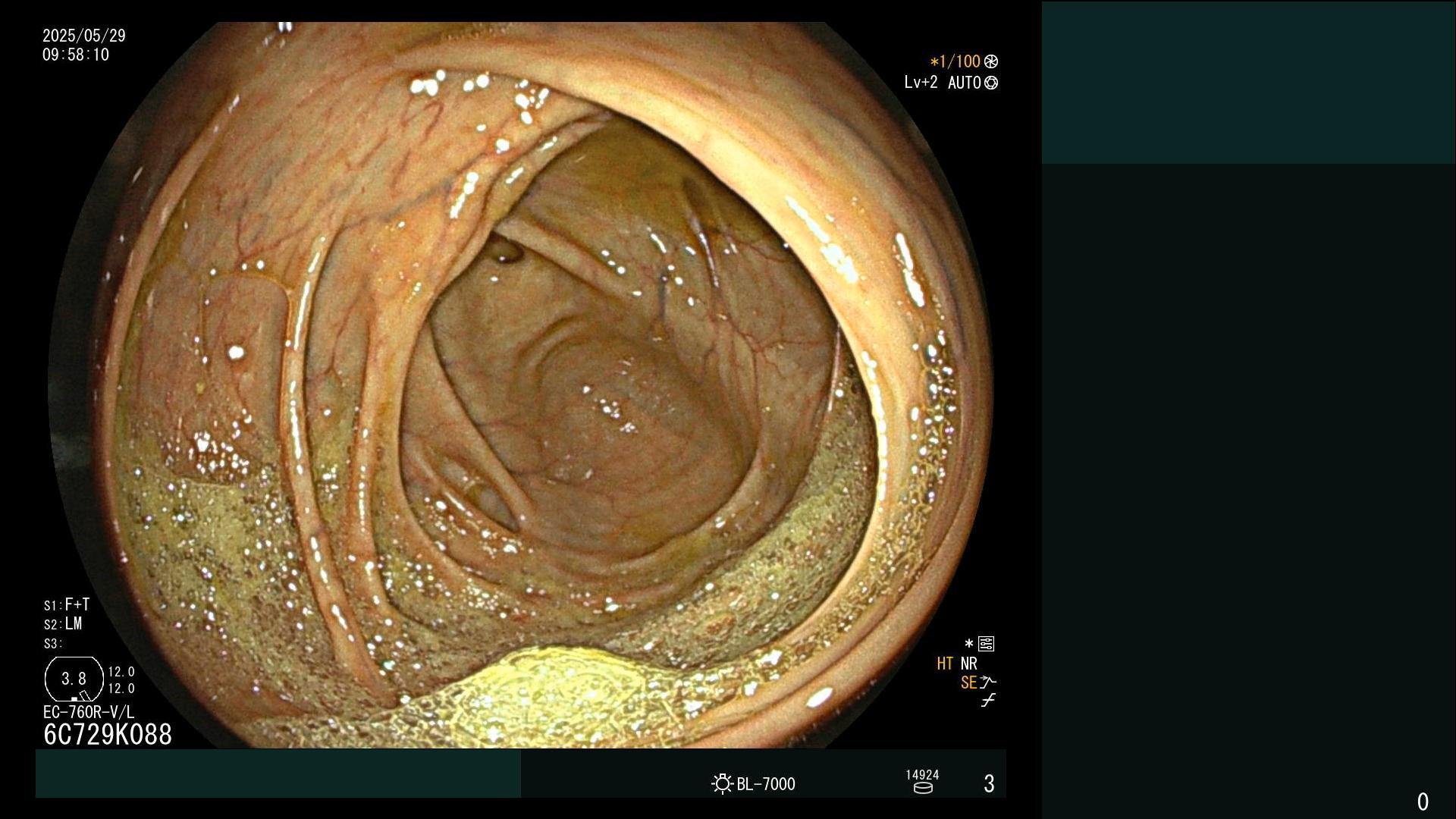Click the shutter speed wheel icon
This screenshot has width=1456, height=819.
[991, 61]
